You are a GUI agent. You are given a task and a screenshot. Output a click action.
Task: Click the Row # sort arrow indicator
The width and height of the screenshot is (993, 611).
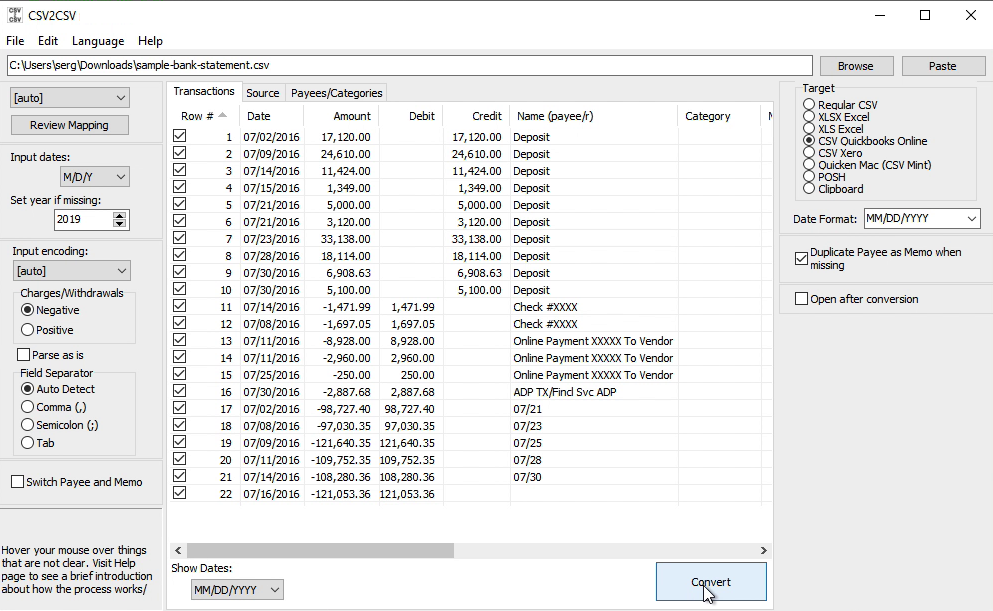(x=222, y=115)
